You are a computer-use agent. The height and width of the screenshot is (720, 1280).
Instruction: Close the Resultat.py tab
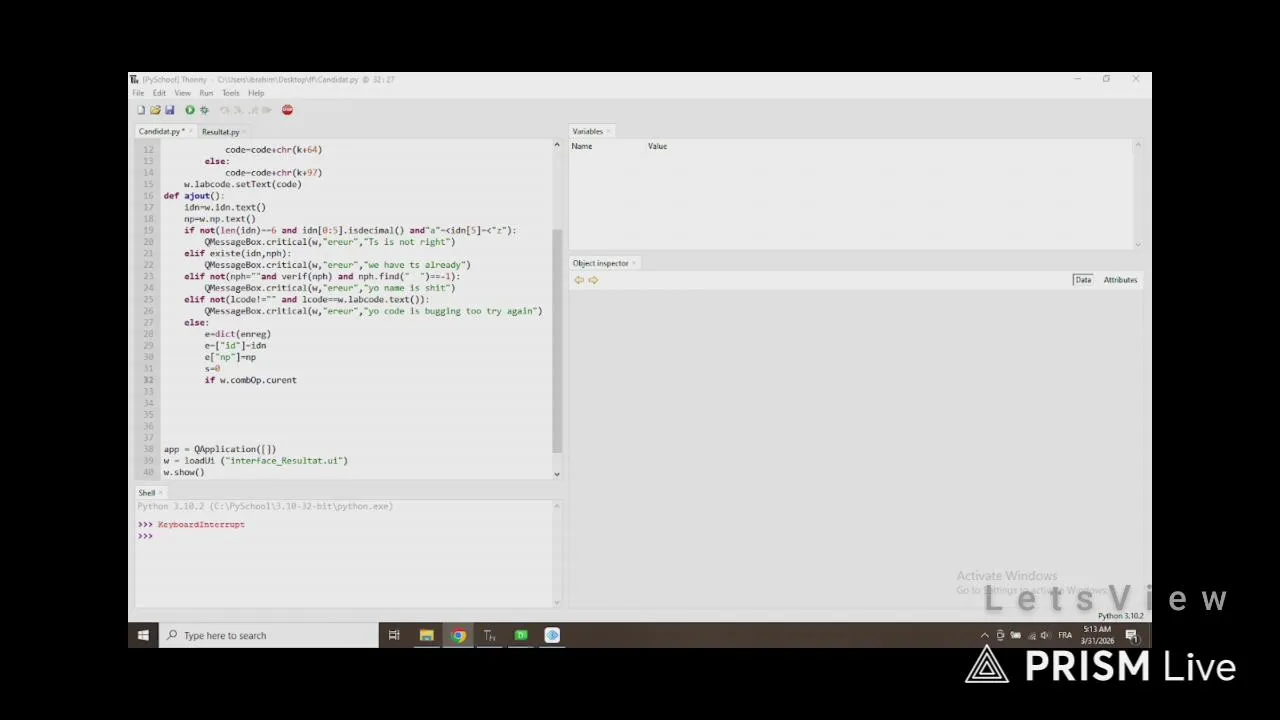click(243, 132)
